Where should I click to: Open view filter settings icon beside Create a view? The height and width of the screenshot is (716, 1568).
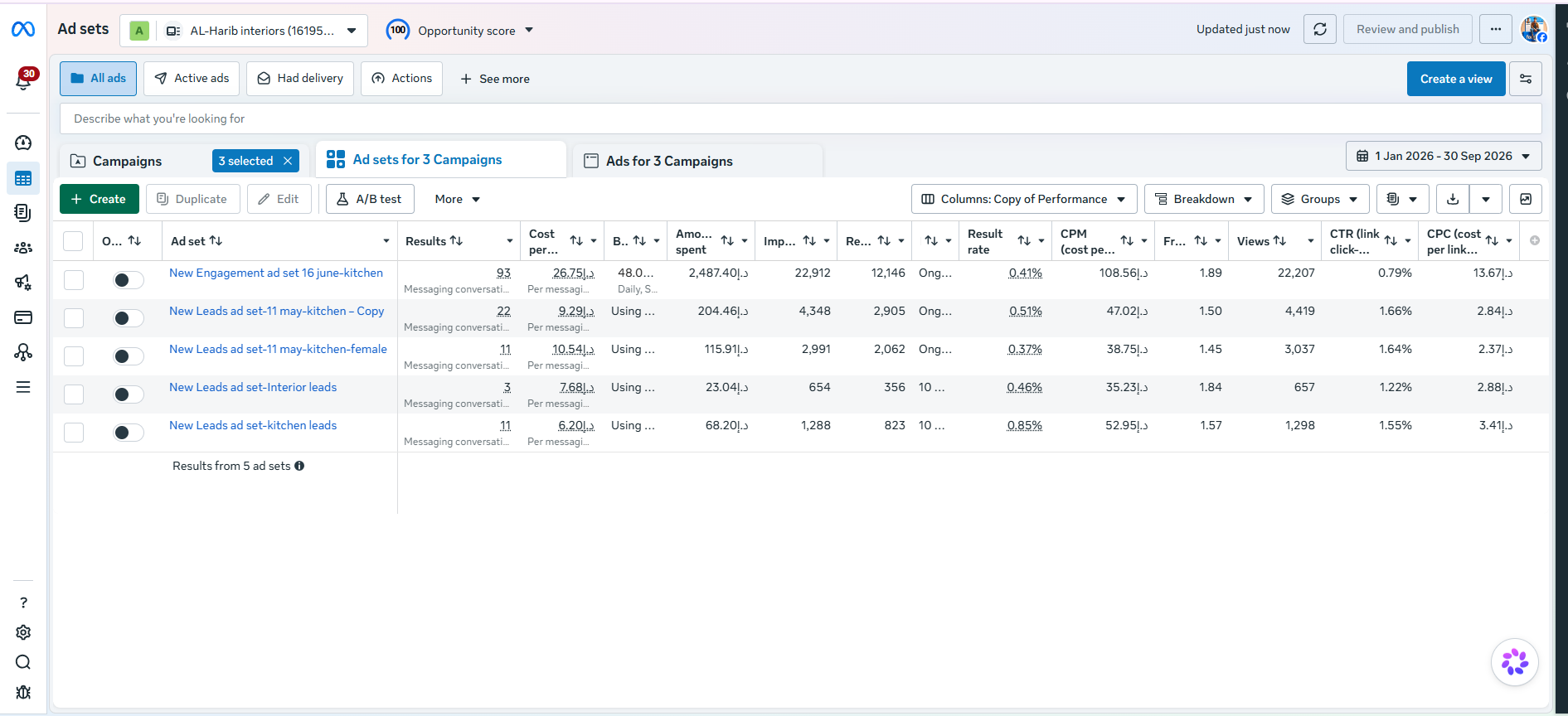(x=1526, y=79)
